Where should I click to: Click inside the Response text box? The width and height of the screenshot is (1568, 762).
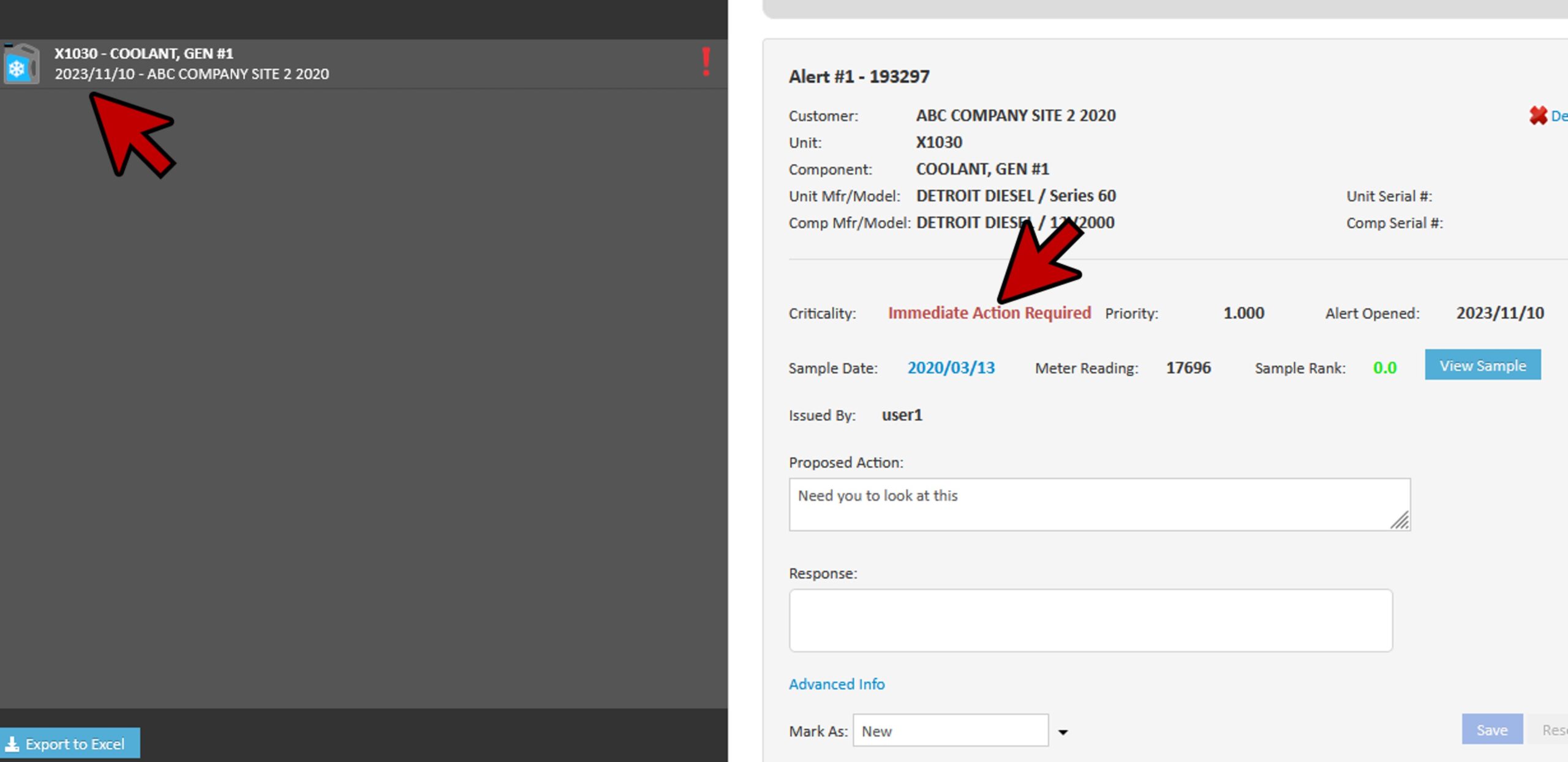[1090, 620]
